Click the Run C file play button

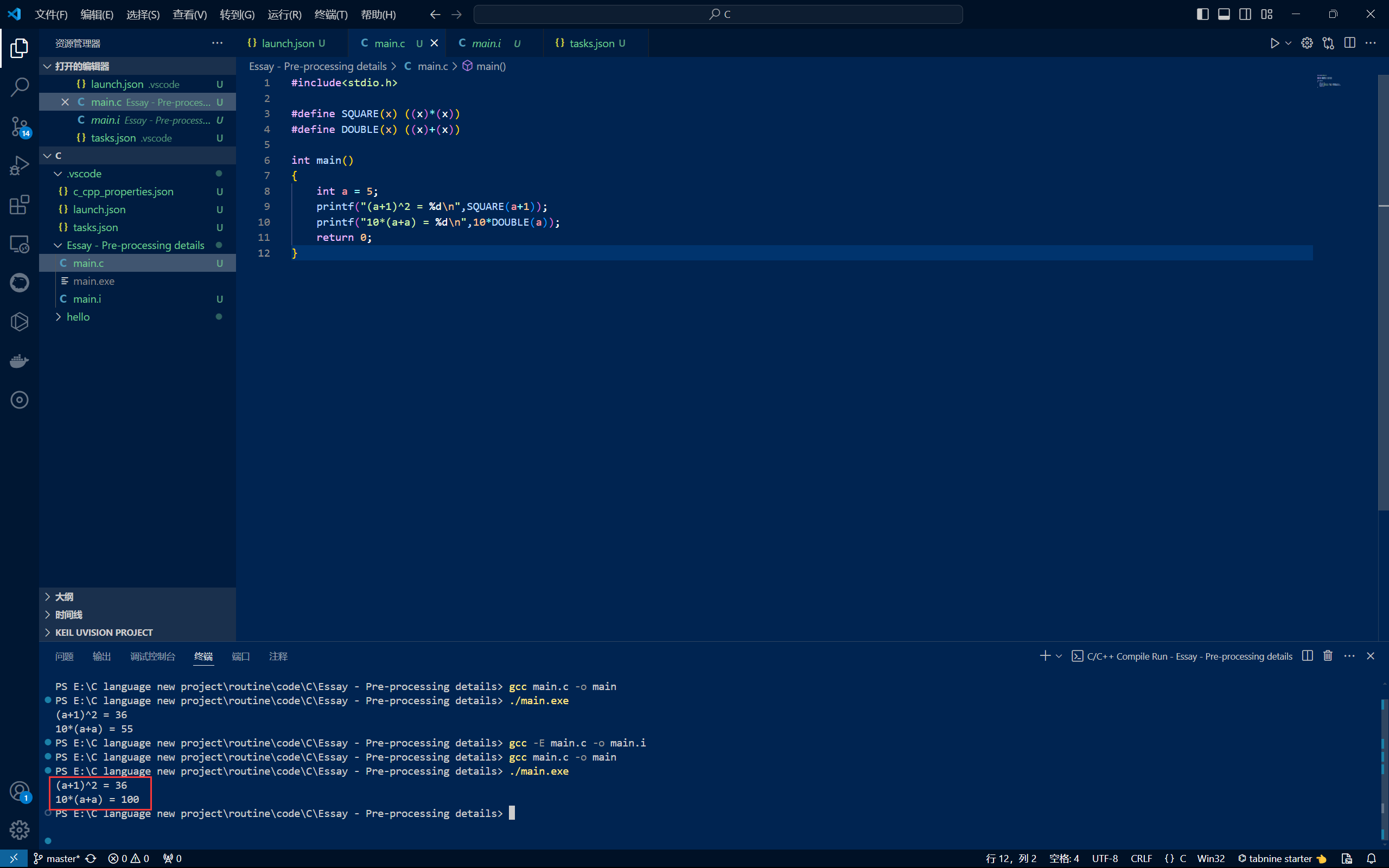(x=1274, y=43)
